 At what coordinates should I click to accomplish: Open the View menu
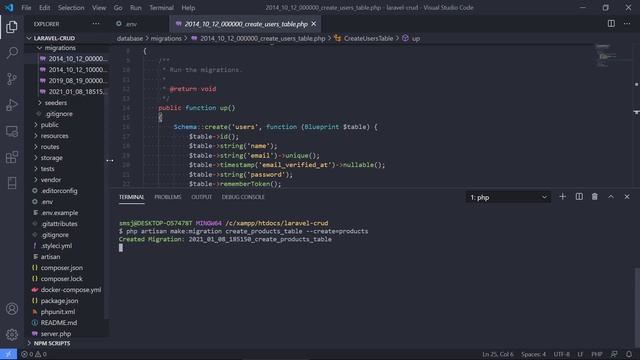(x=99, y=8)
